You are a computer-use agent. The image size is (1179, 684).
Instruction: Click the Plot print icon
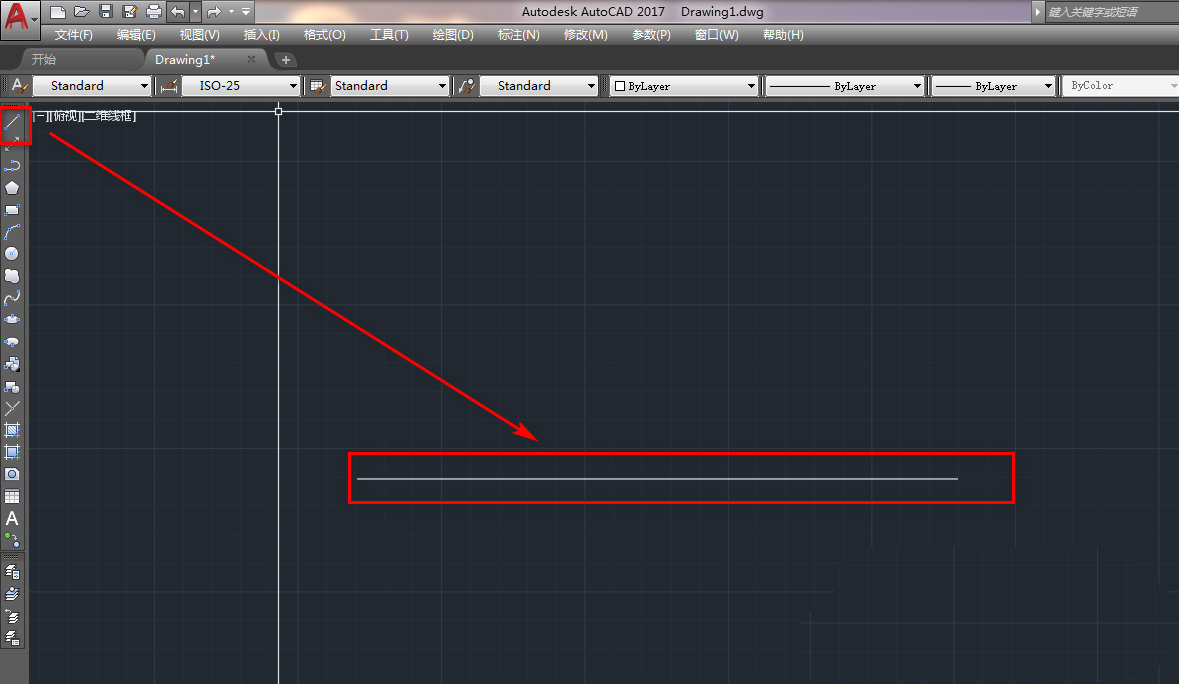coord(153,11)
